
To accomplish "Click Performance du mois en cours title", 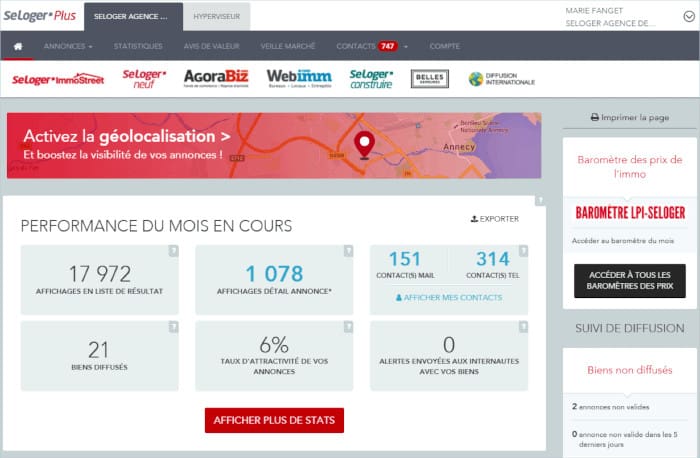I will point(156,225).
